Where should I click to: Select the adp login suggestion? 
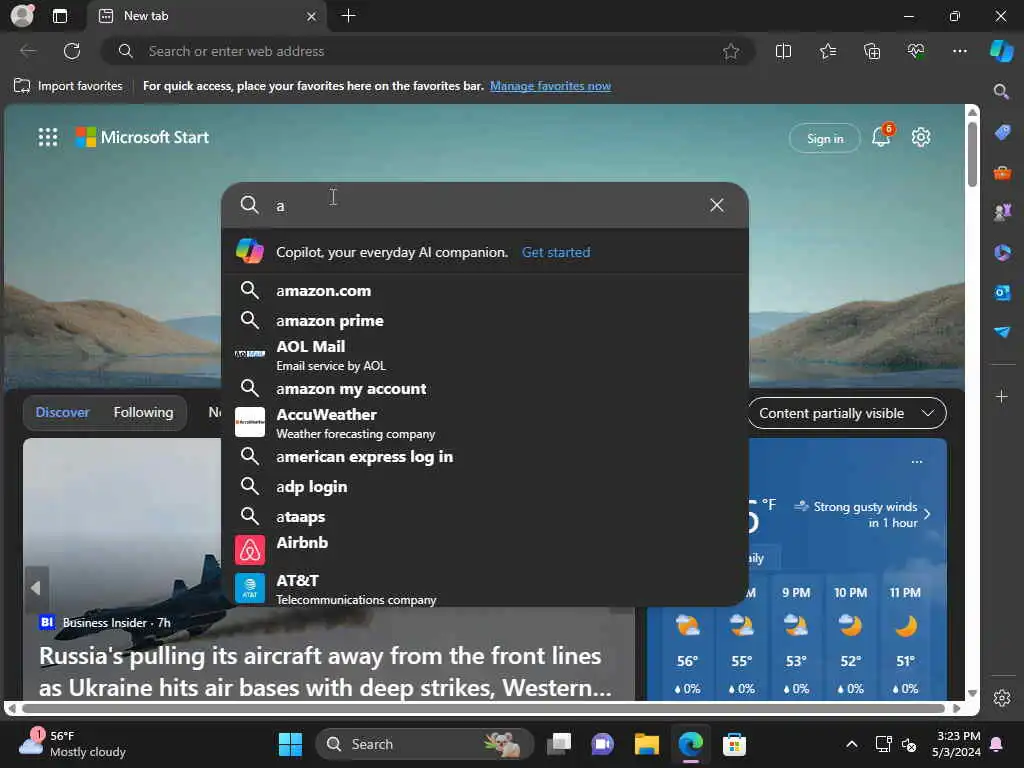pos(485,487)
